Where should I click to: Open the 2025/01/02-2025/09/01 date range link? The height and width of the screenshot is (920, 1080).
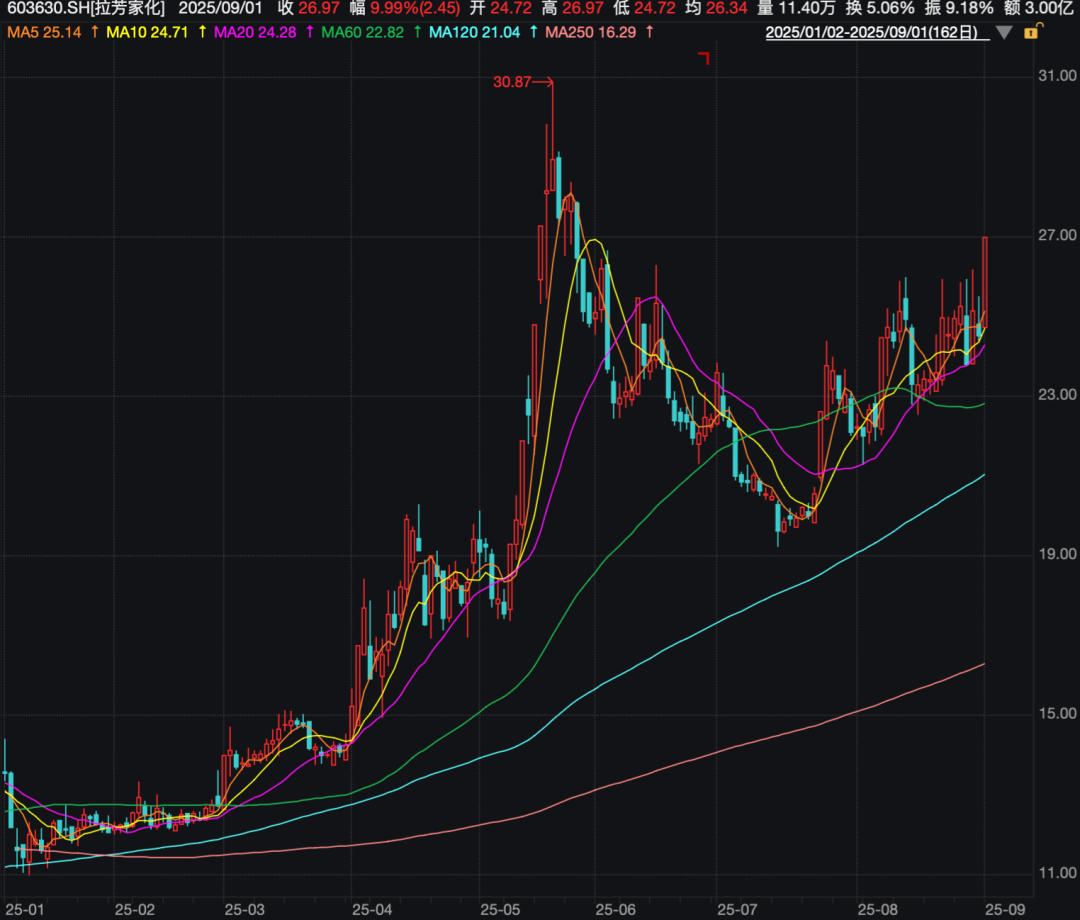pyautogui.click(x=871, y=32)
